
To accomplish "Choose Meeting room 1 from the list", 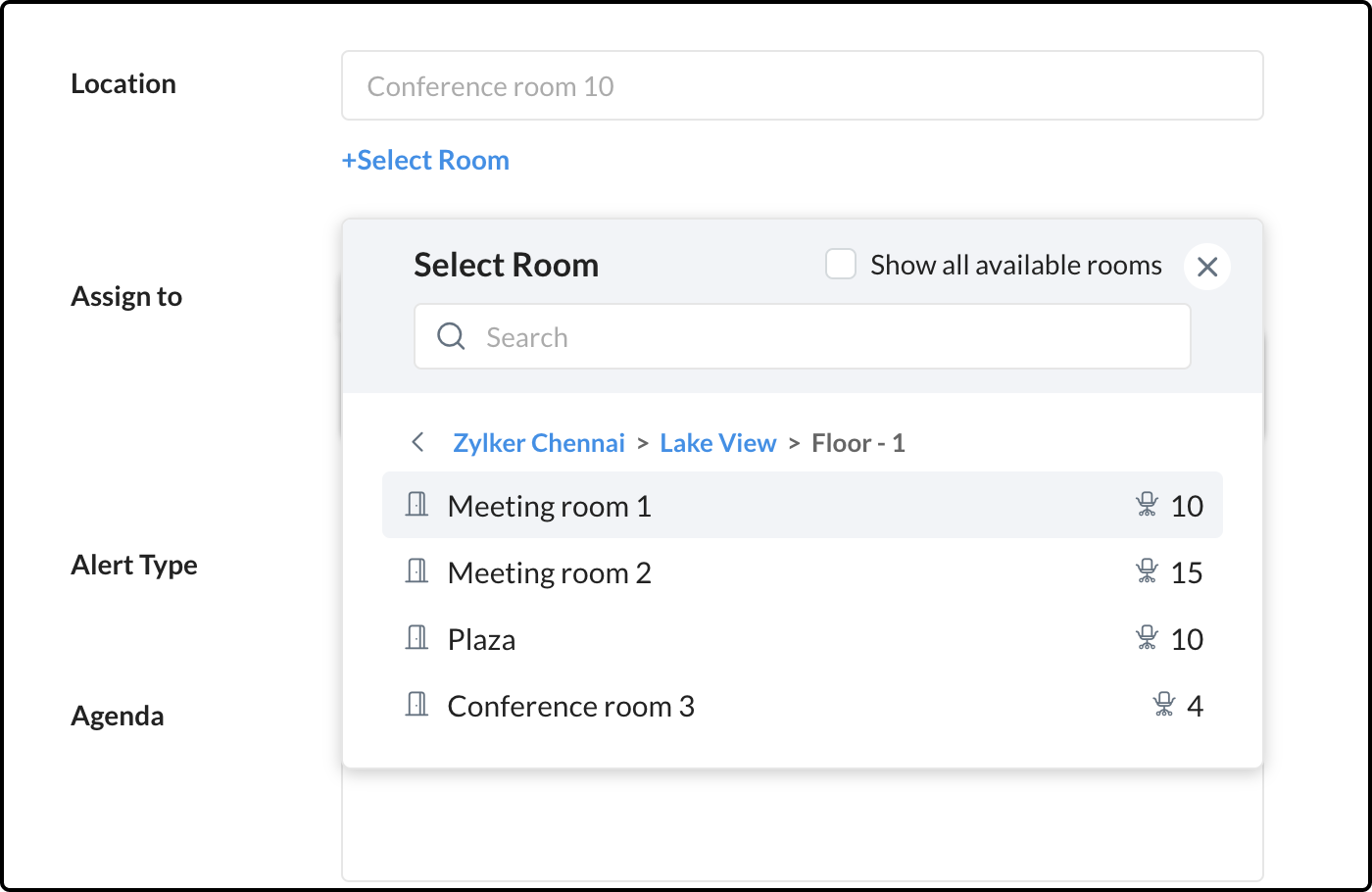I will click(549, 506).
